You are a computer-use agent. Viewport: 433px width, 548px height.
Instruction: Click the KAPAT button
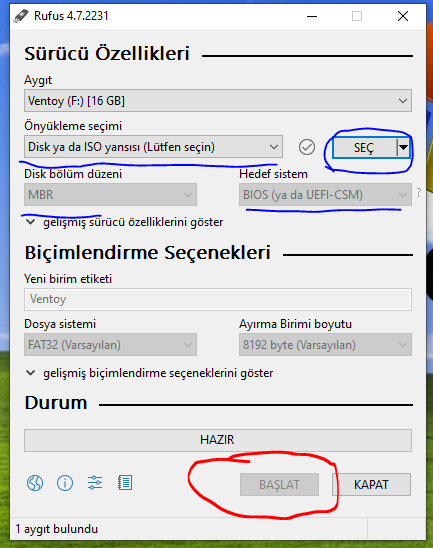point(371,484)
